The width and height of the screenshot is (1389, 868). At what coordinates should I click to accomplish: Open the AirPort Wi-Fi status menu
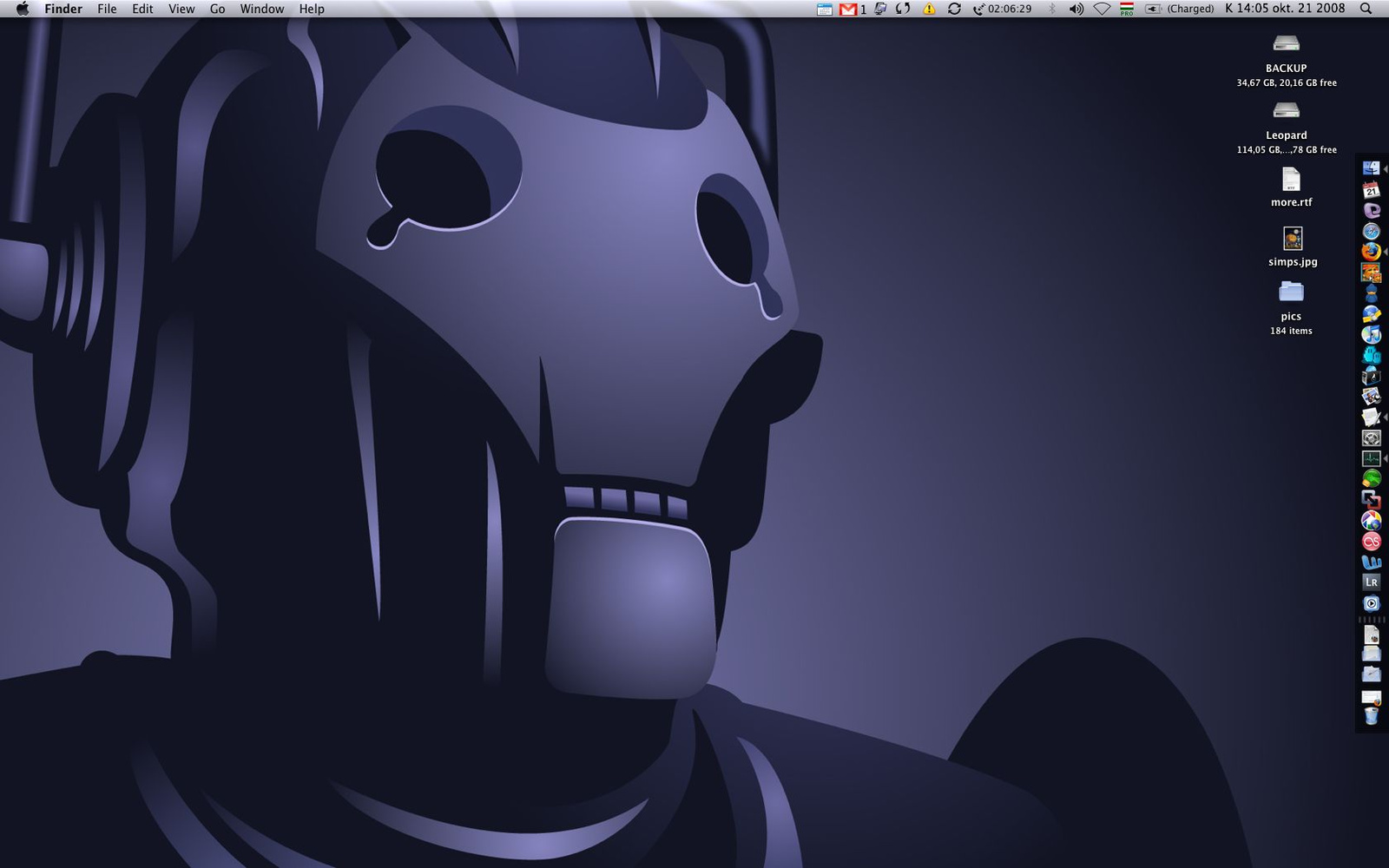pyautogui.click(x=1102, y=9)
